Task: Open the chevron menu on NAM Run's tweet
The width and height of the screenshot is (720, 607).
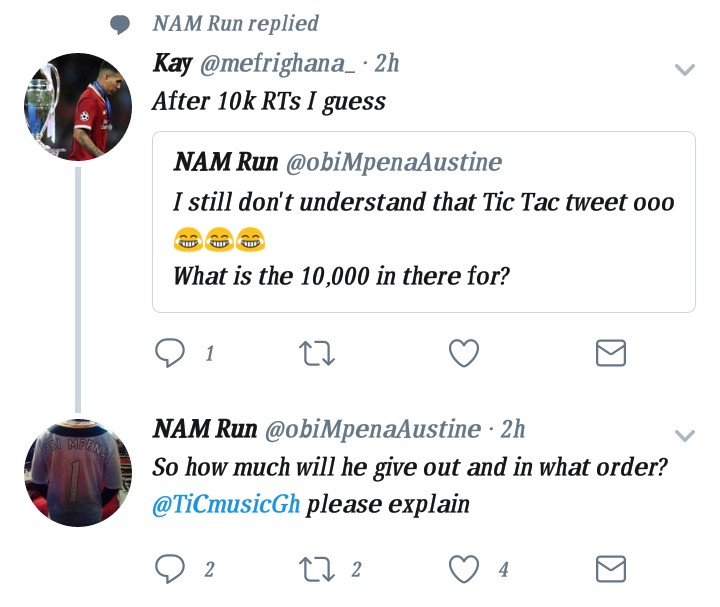Action: click(x=685, y=435)
